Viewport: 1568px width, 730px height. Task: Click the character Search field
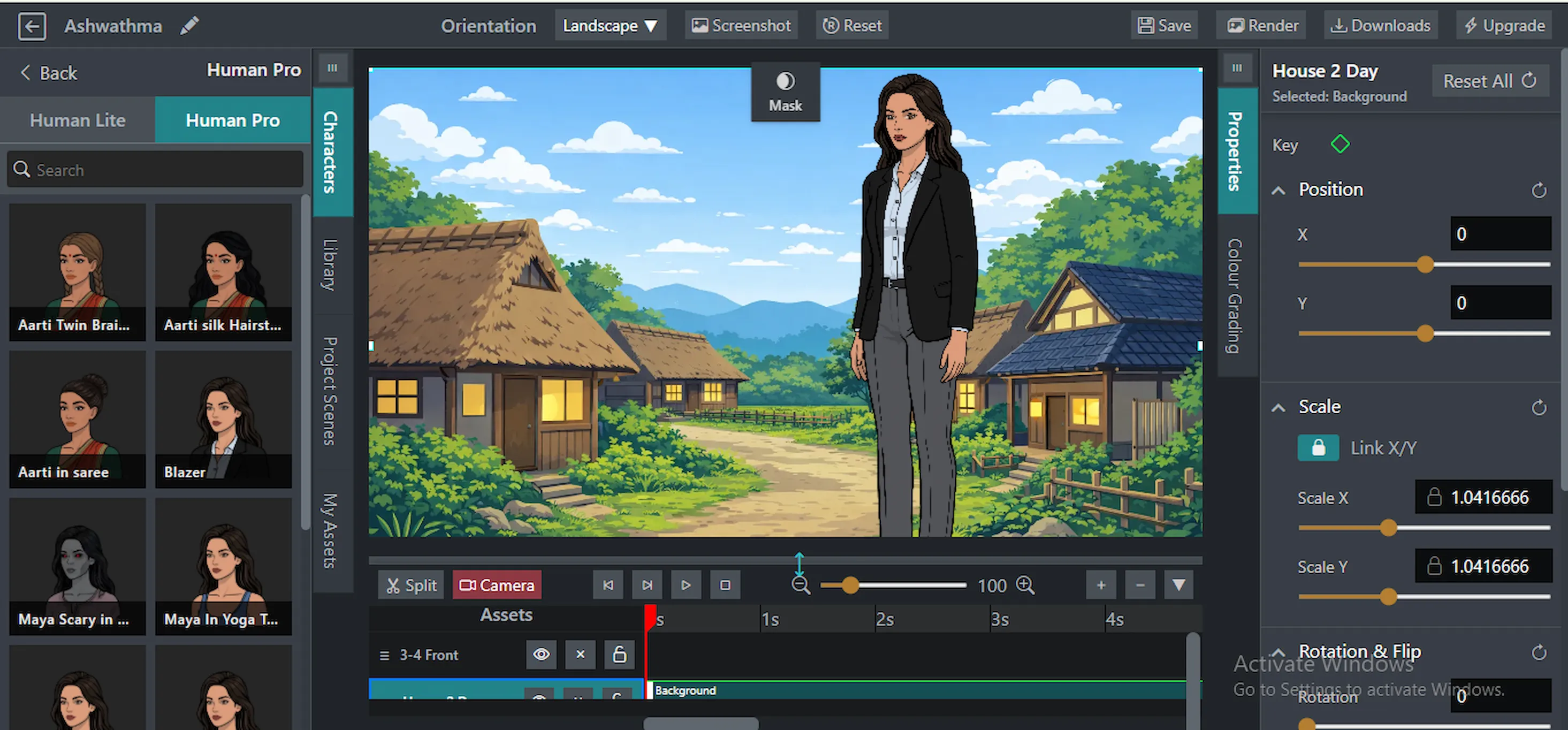click(155, 169)
